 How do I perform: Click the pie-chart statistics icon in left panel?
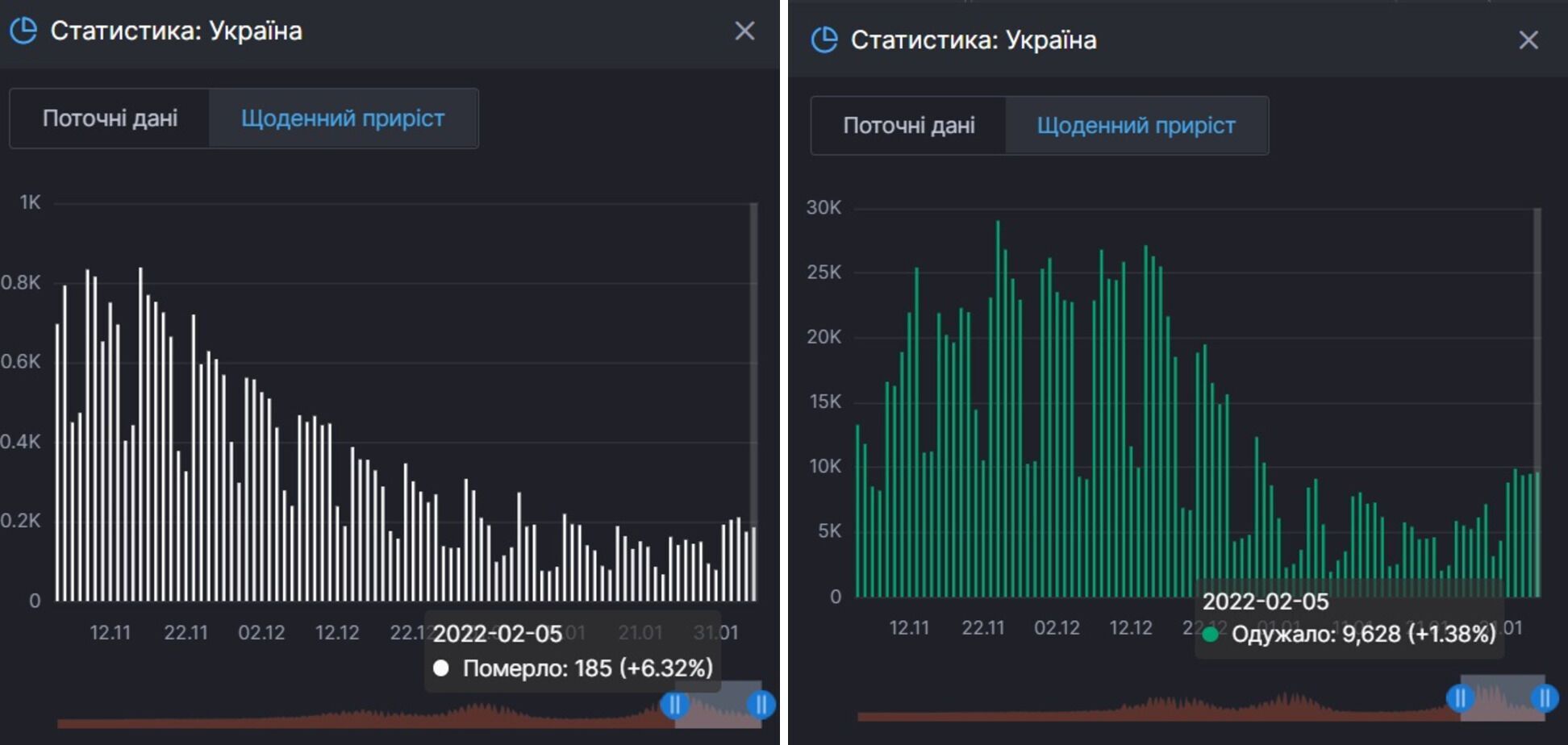(x=23, y=31)
